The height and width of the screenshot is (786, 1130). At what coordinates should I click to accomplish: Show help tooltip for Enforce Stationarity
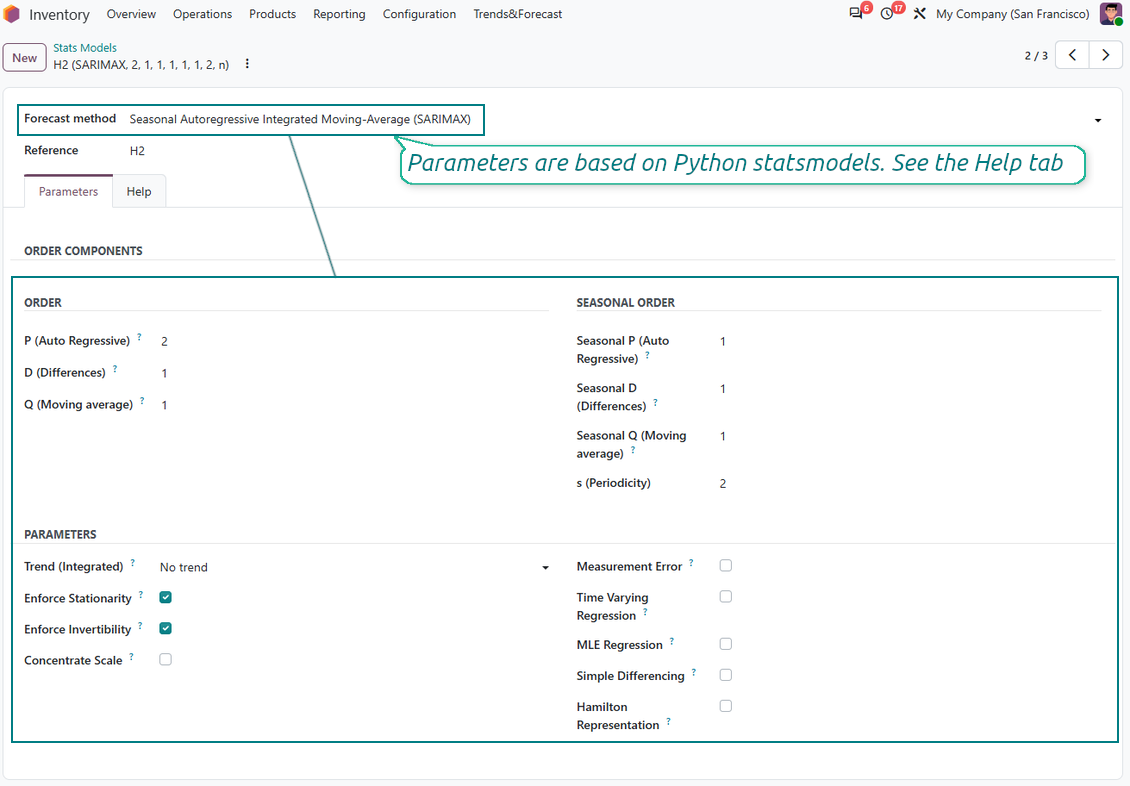[x=141, y=594]
